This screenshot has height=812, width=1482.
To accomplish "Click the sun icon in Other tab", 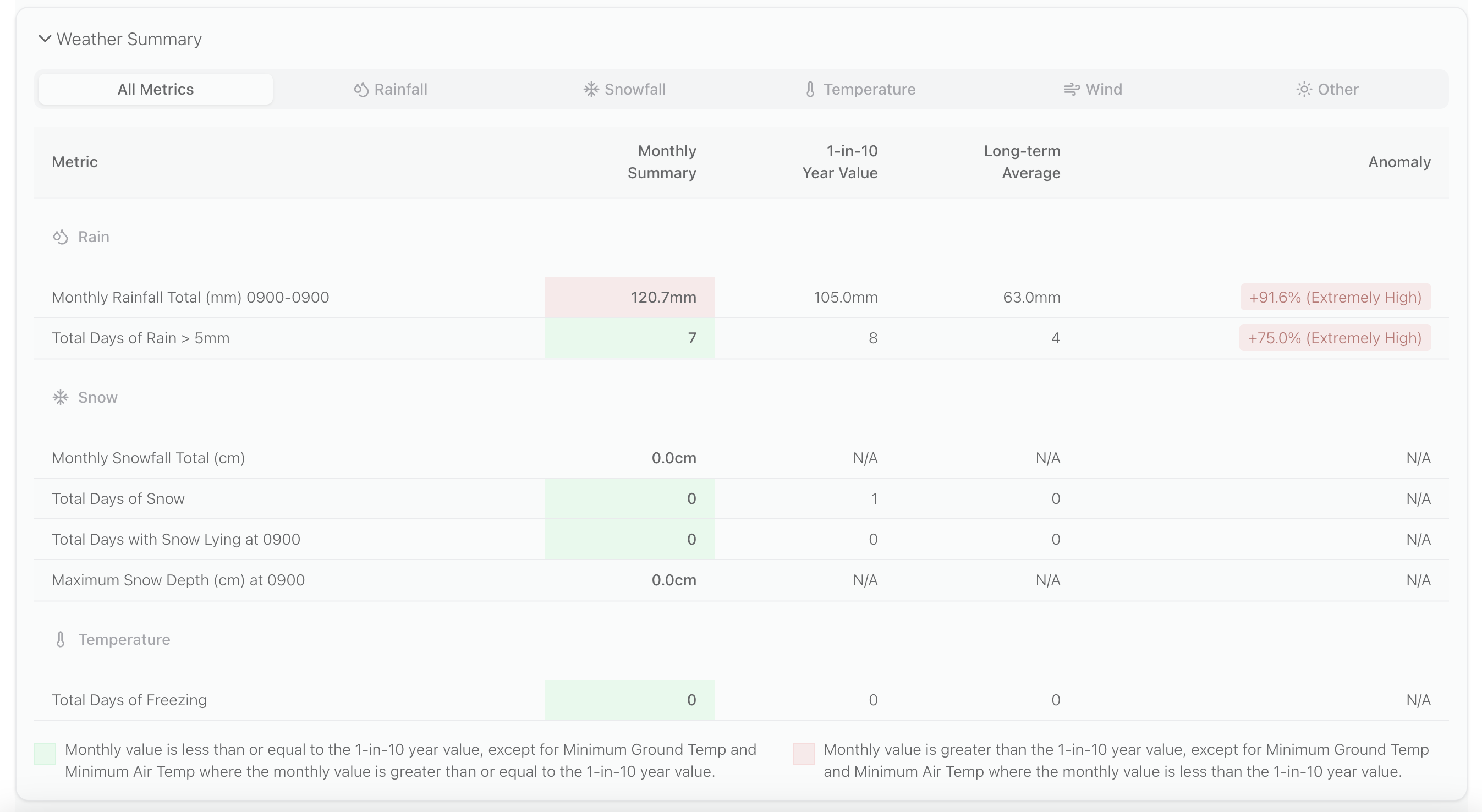I will point(1304,89).
